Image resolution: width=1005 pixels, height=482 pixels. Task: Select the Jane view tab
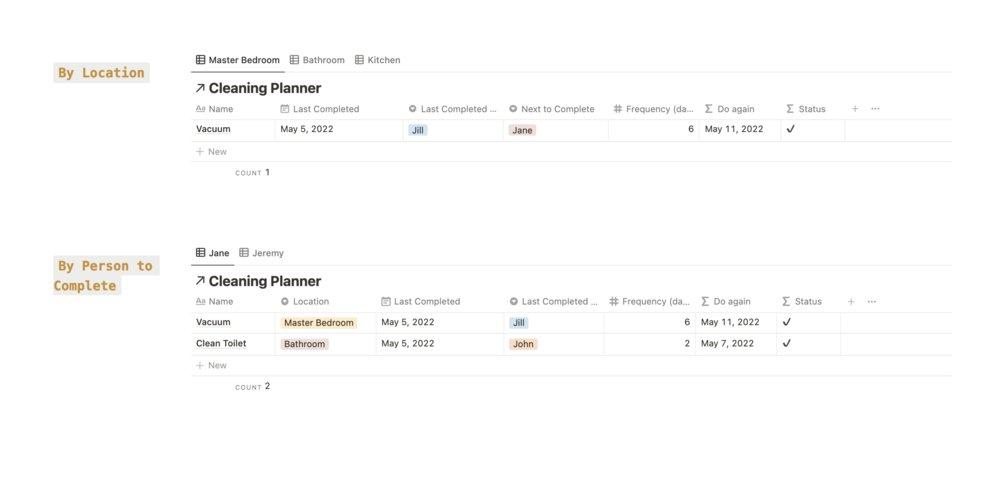212,253
